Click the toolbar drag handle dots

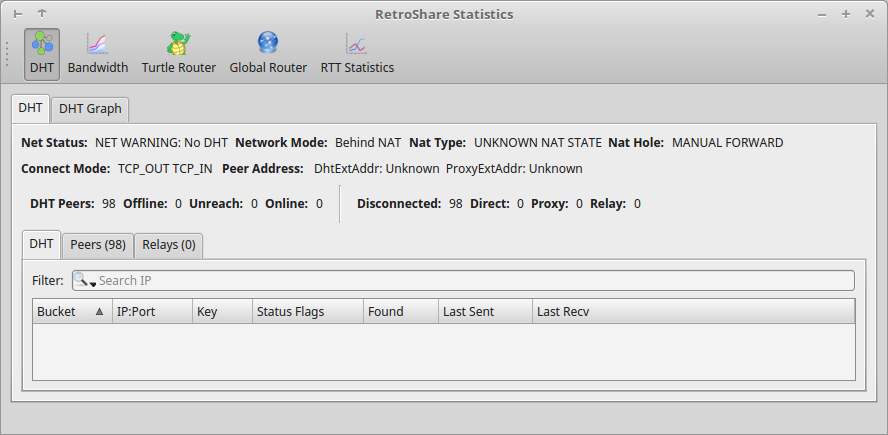click(7, 54)
